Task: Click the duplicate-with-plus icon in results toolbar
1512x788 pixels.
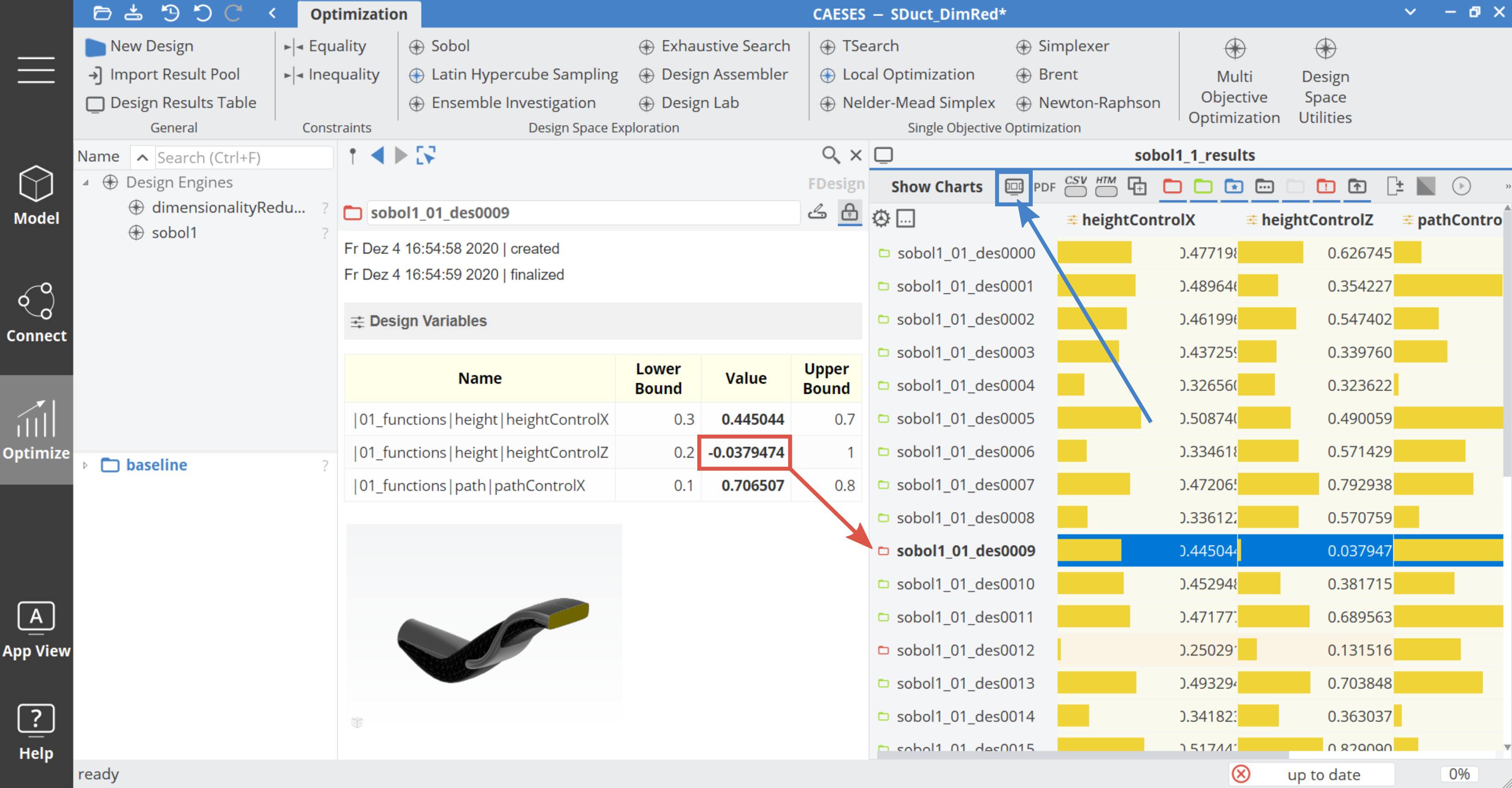Action: [x=1137, y=186]
